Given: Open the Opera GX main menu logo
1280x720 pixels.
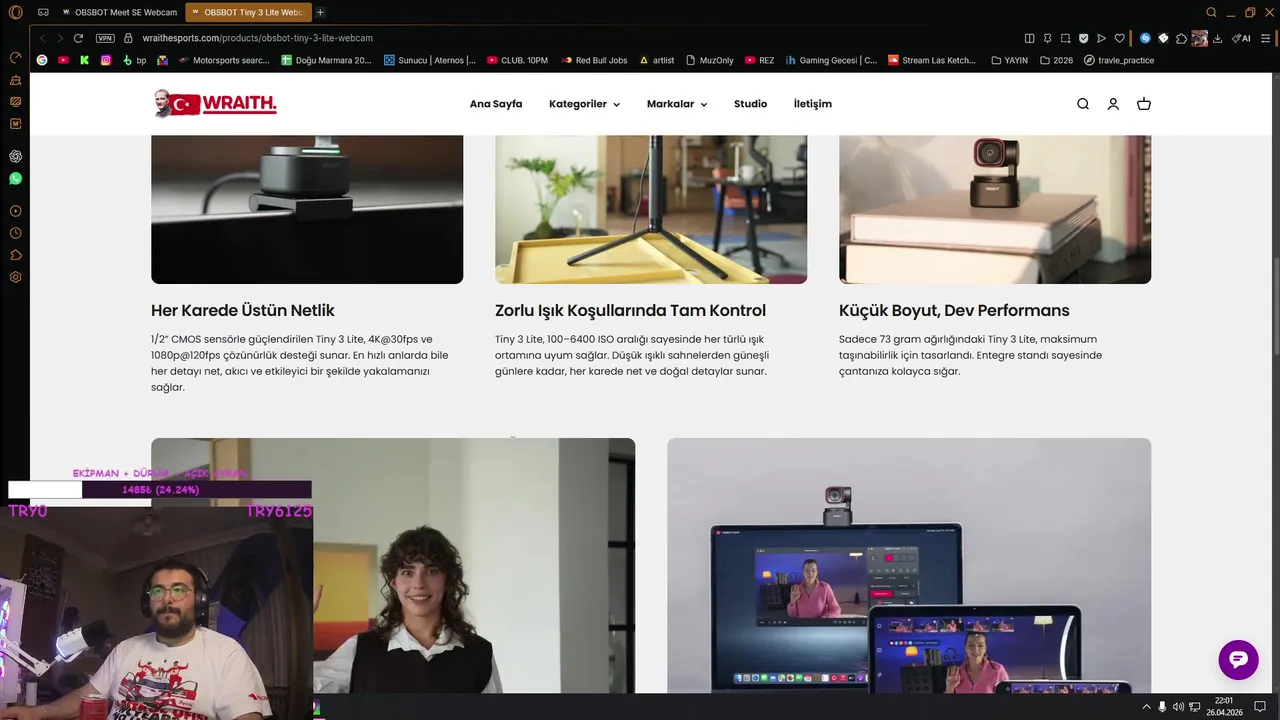Looking at the screenshot, I should pyautogui.click(x=15, y=12).
